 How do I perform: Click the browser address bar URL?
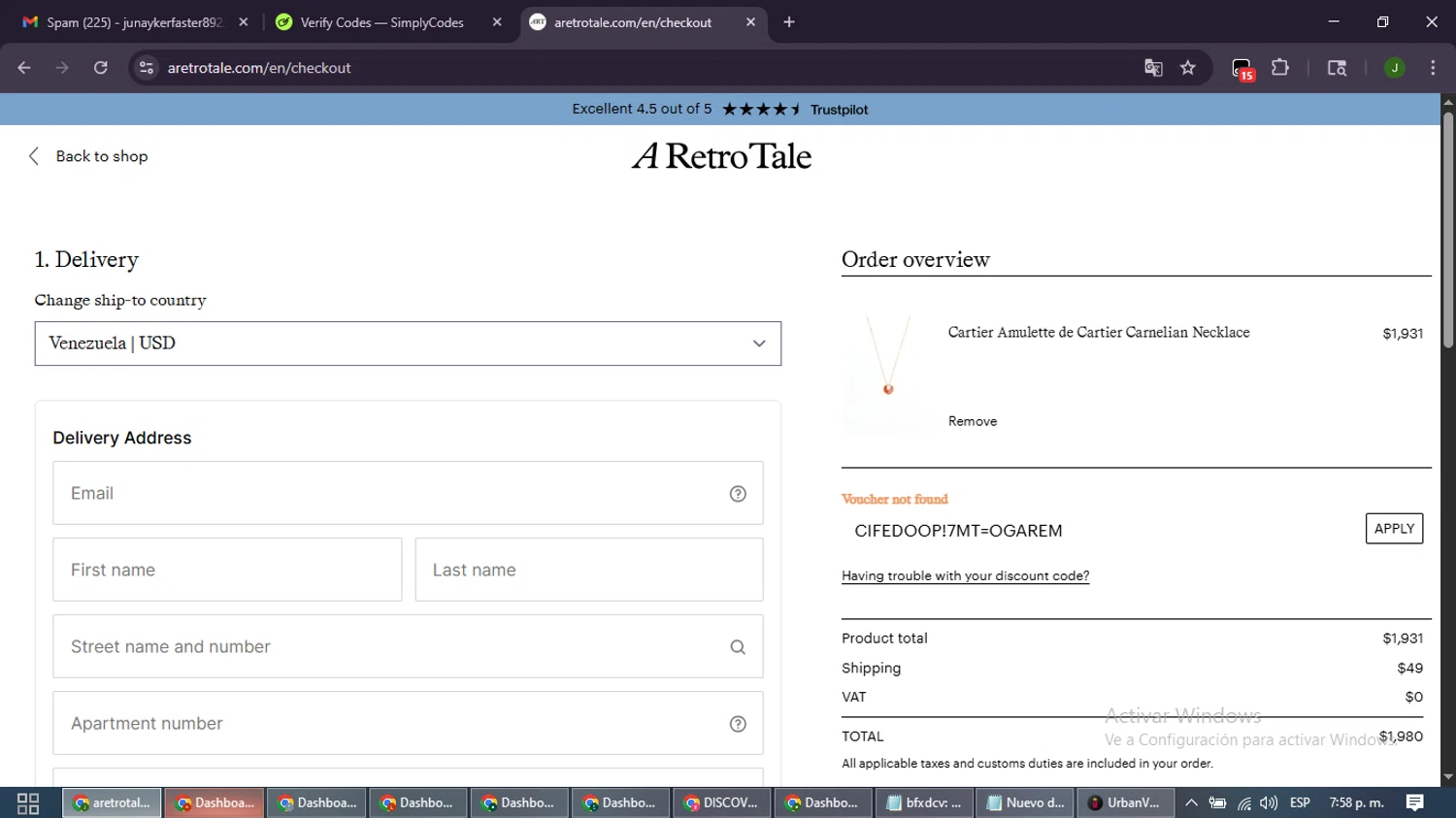(x=259, y=68)
